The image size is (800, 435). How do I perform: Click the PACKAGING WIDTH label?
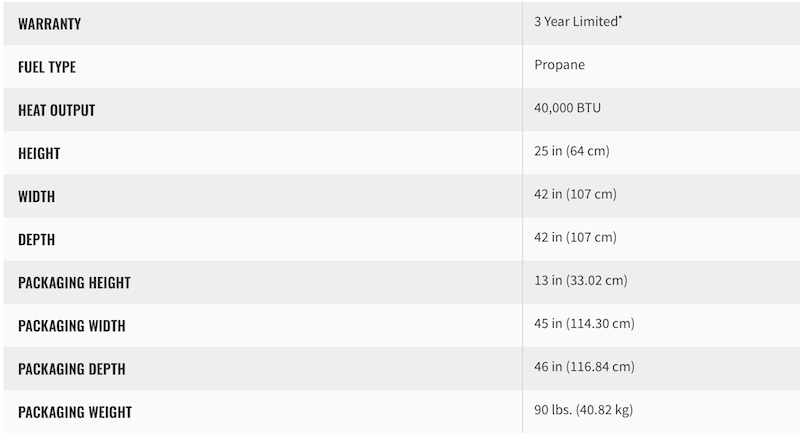tap(72, 326)
